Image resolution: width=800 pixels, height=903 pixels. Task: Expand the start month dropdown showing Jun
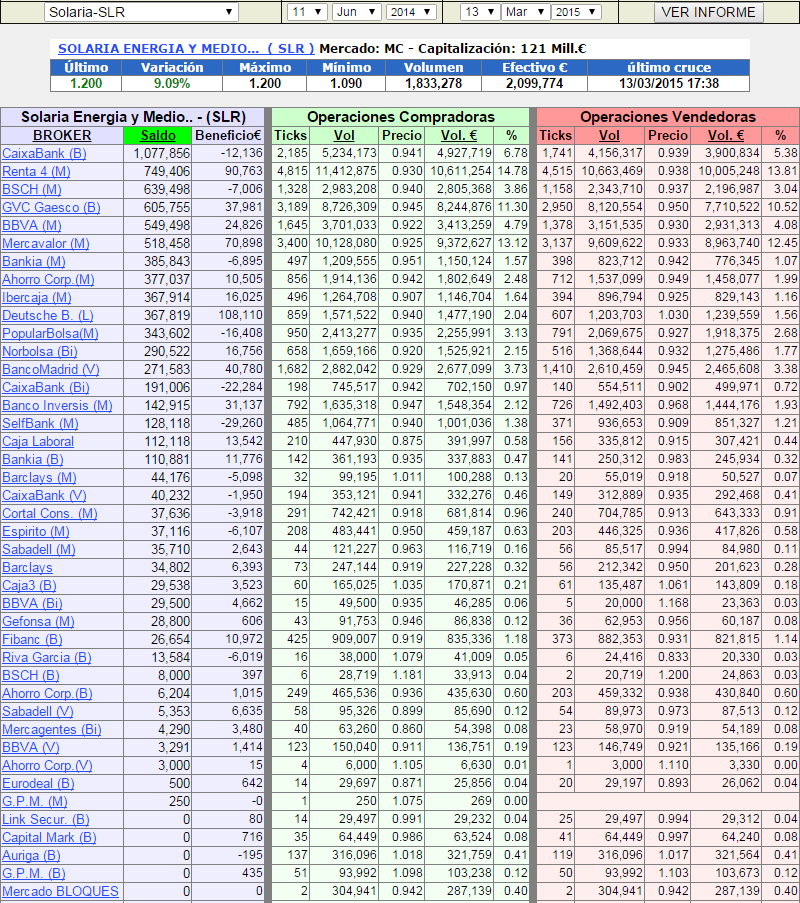[355, 12]
